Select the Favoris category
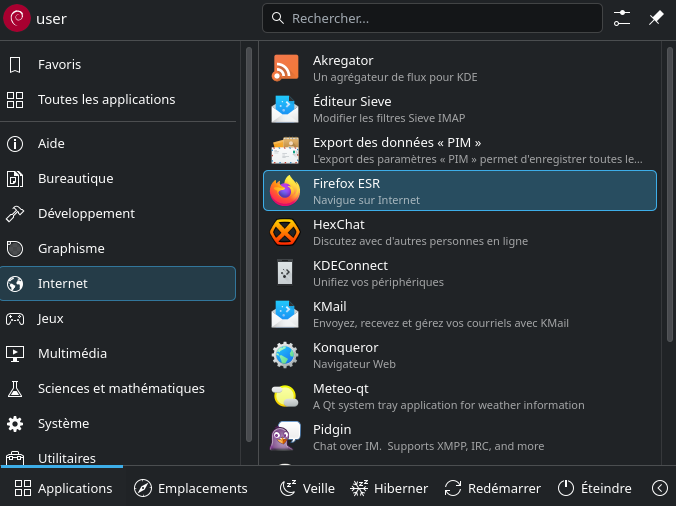Image resolution: width=676 pixels, height=506 pixels. [118, 65]
